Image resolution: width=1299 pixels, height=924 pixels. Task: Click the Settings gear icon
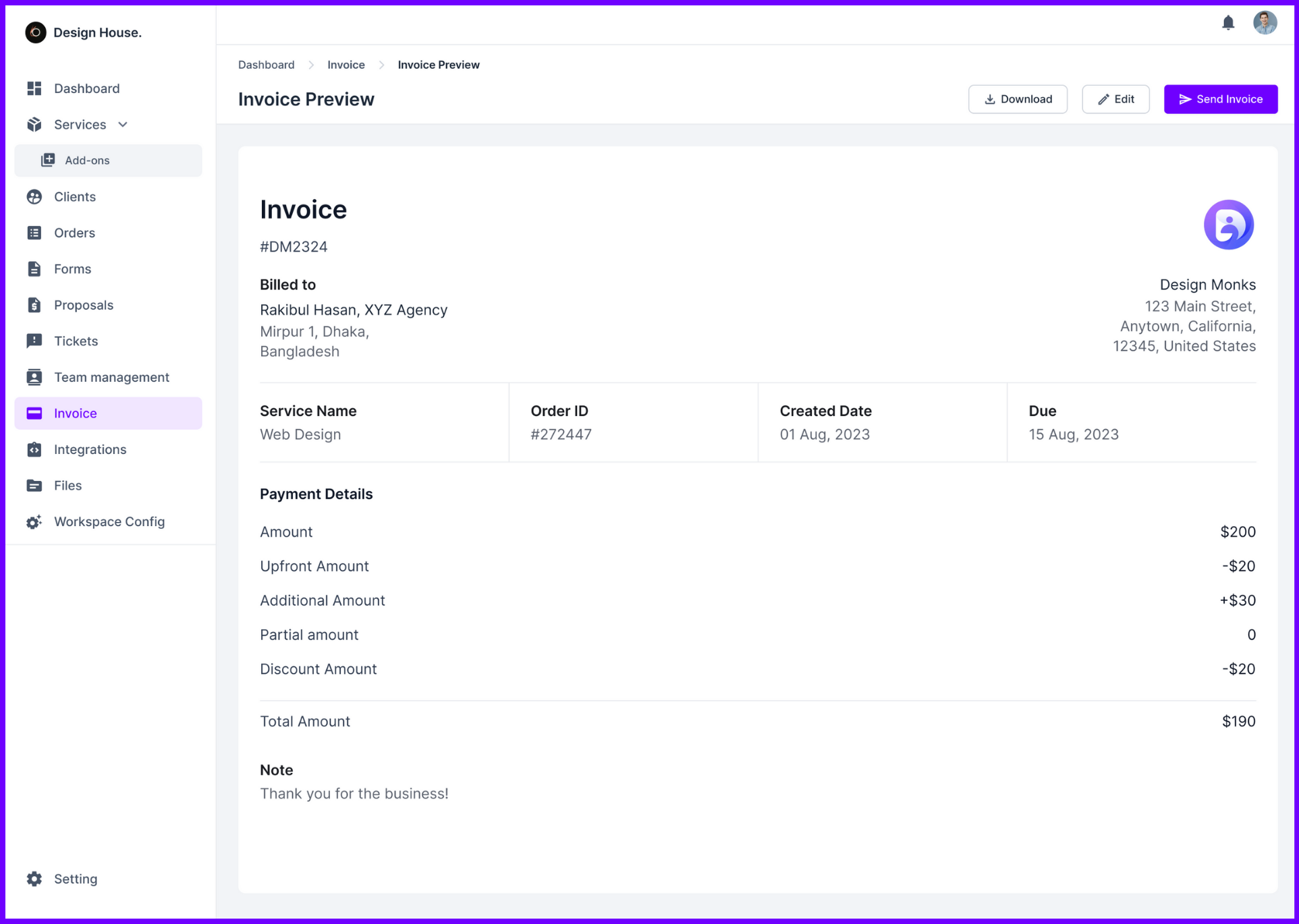click(x=35, y=879)
